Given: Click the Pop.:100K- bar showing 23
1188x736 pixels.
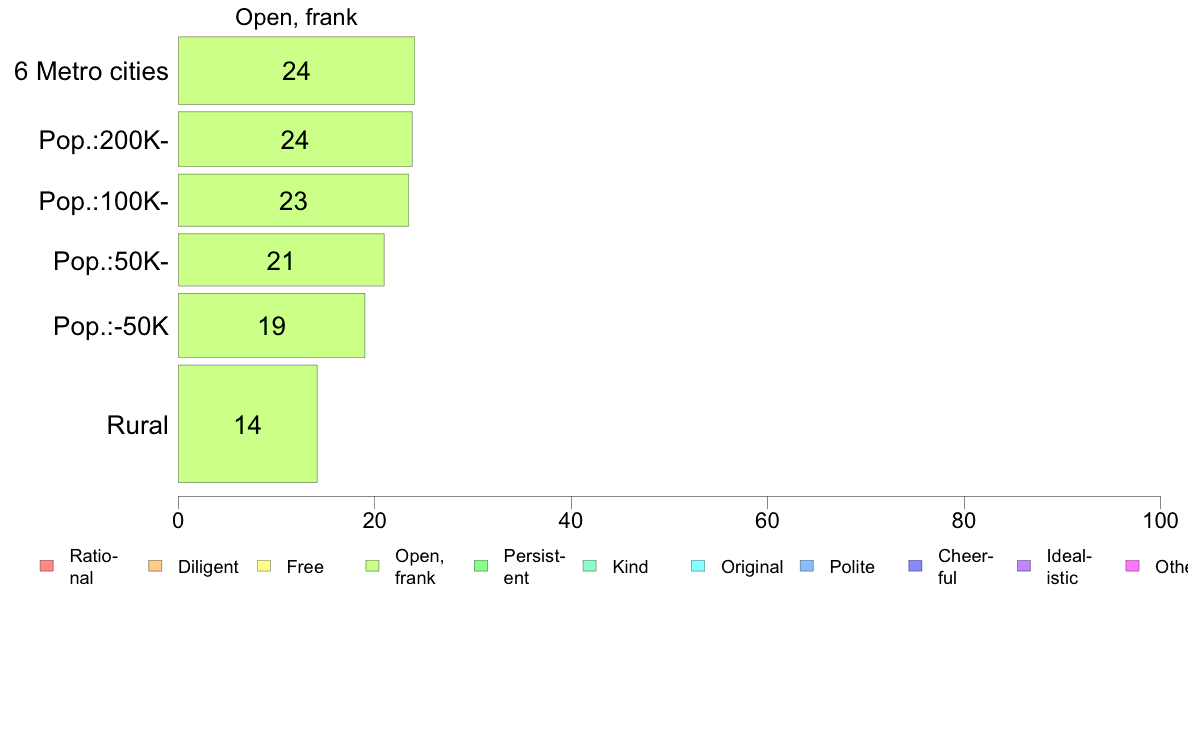Looking at the screenshot, I should click(x=293, y=201).
